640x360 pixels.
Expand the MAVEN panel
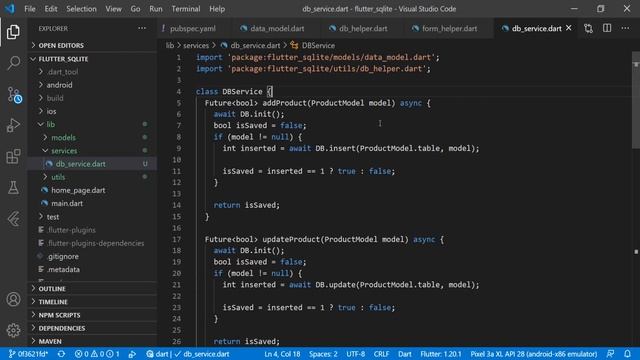click(x=50, y=341)
